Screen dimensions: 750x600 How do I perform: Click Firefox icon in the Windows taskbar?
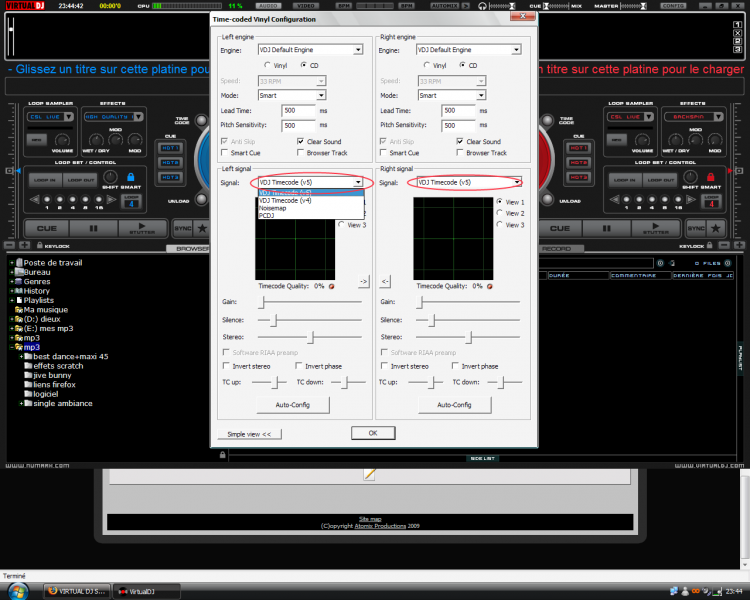click(53, 590)
